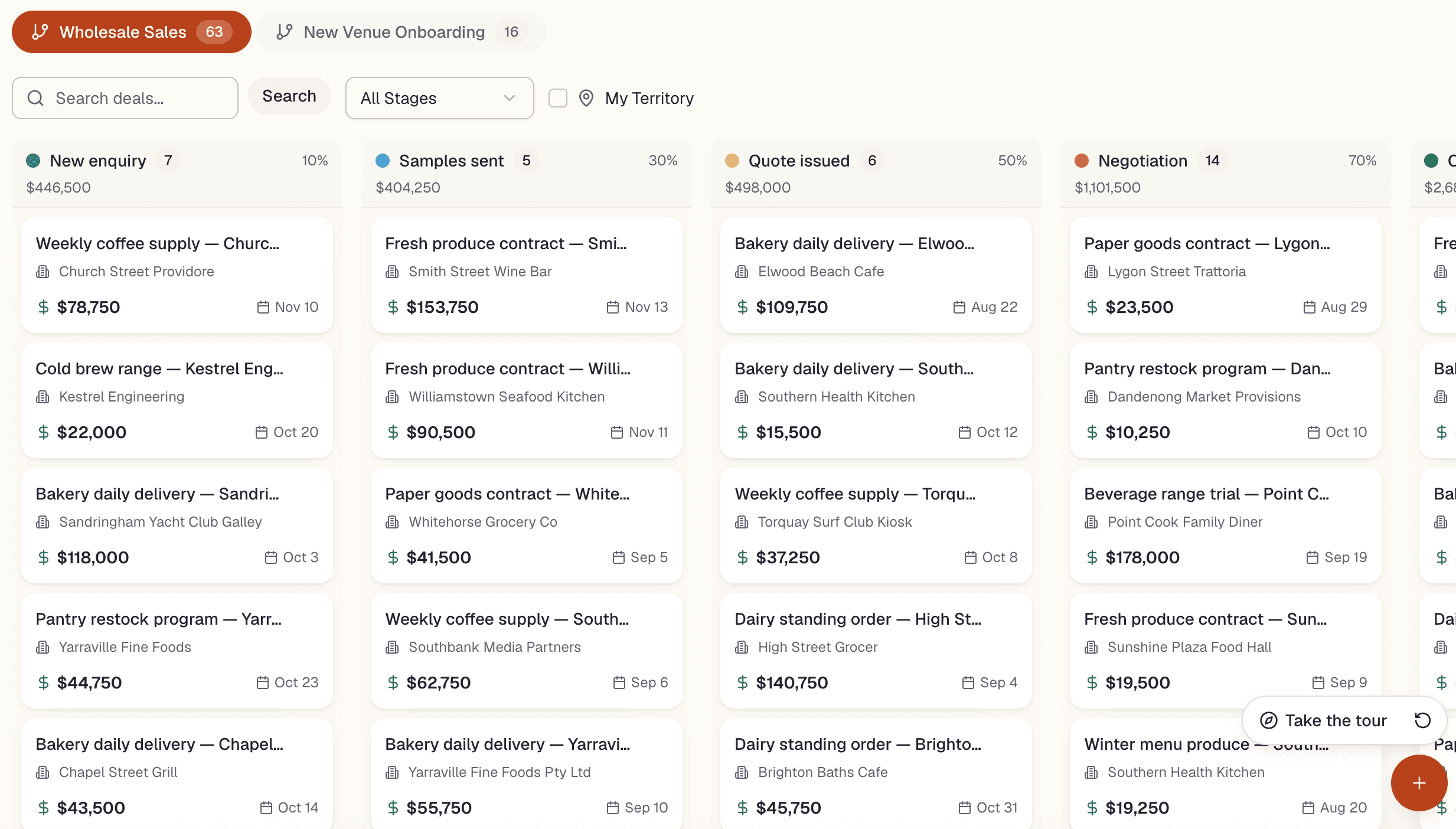This screenshot has width=1456, height=829.
Task: Click the Take the tour button
Action: (x=1324, y=720)
